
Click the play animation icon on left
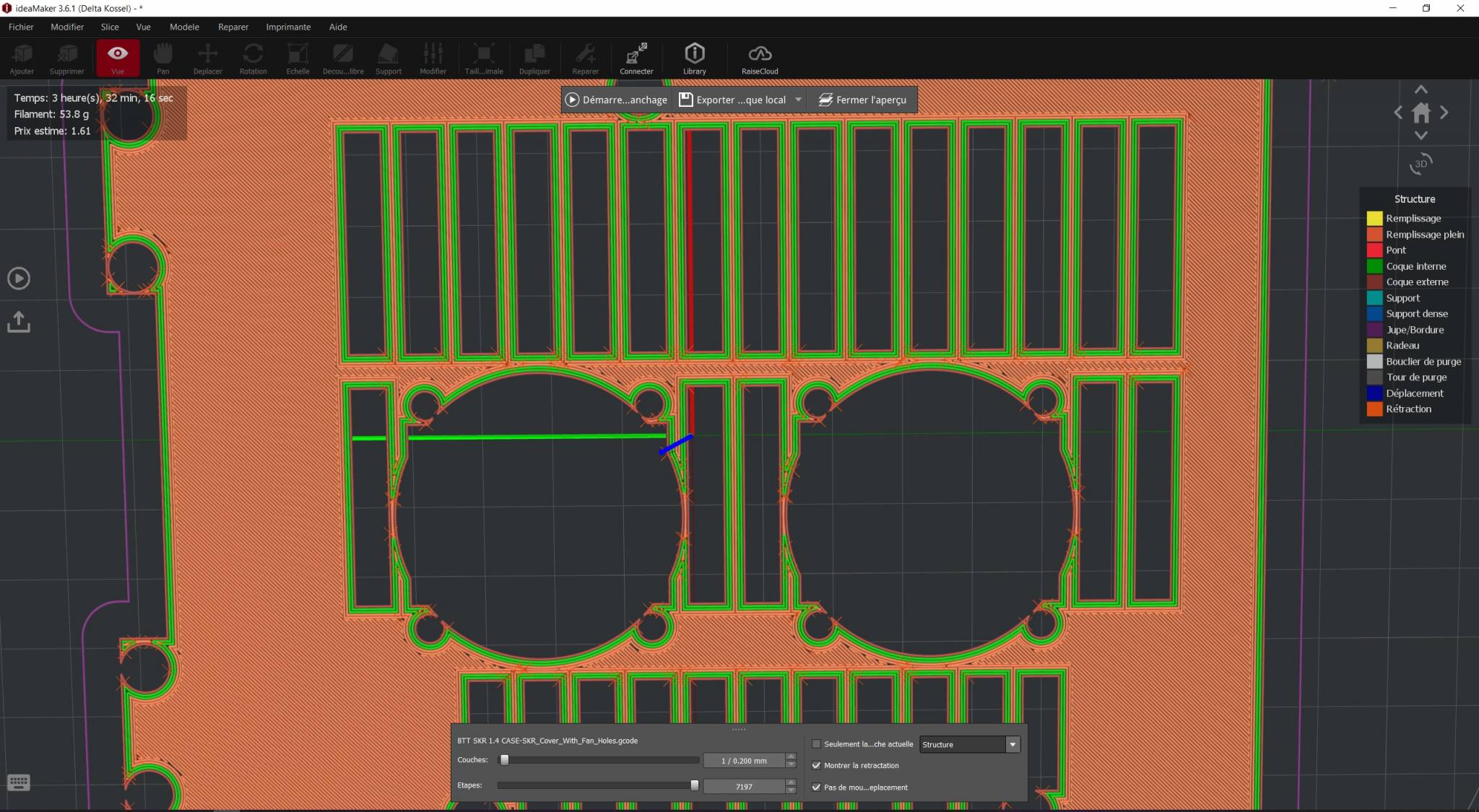coord(19,279)
